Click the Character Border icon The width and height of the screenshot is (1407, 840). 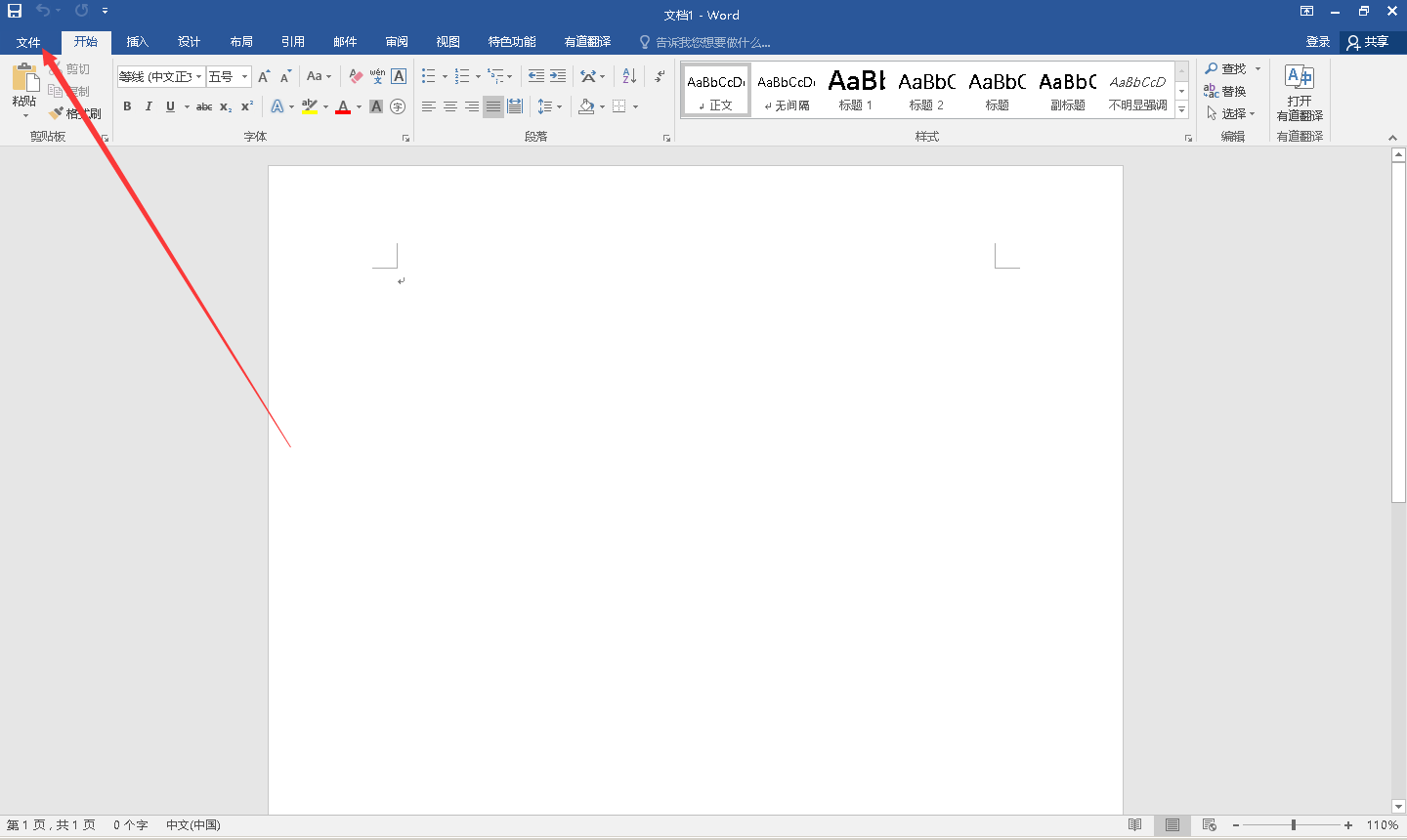point(399,76)
